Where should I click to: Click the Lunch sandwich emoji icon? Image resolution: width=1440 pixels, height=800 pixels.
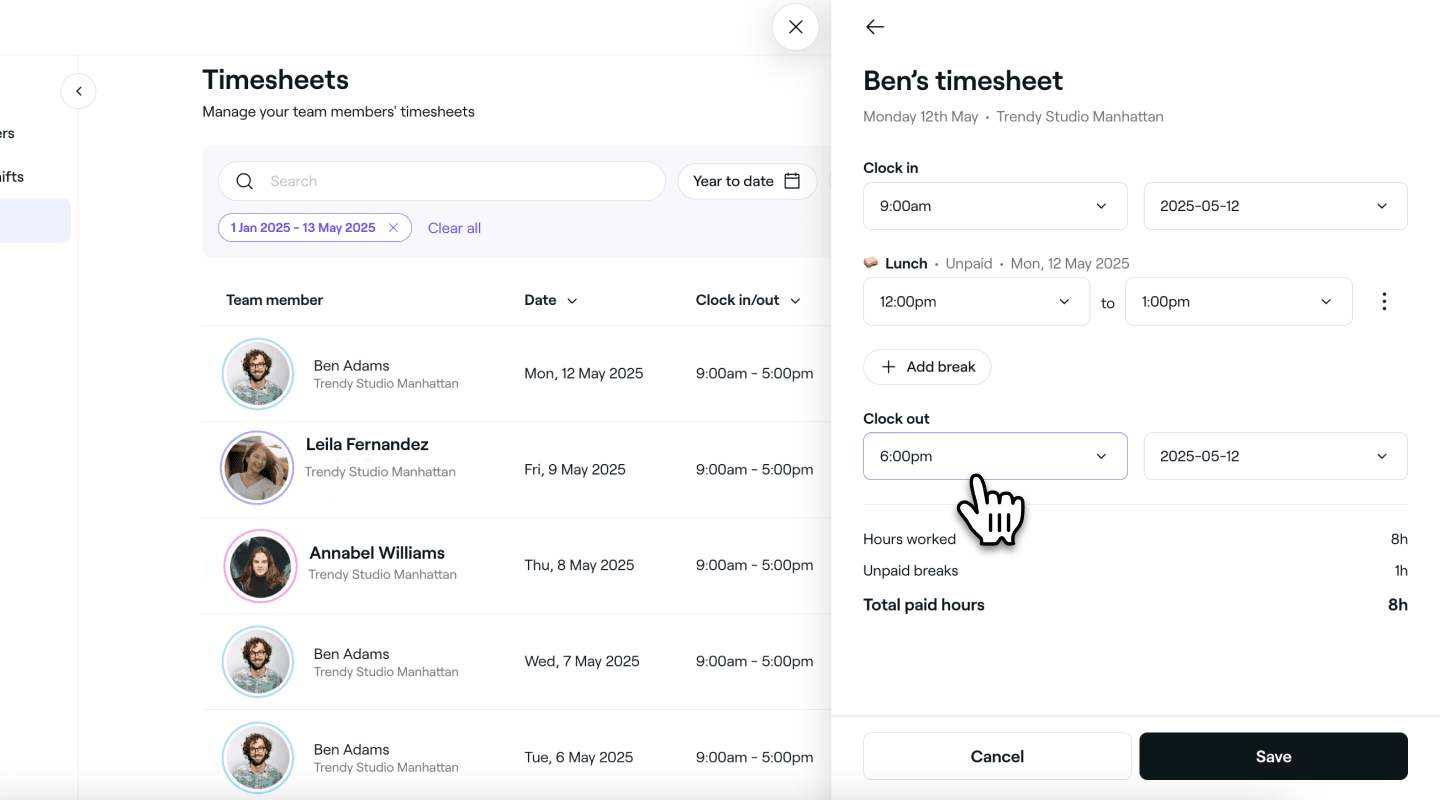coord(870,263)
